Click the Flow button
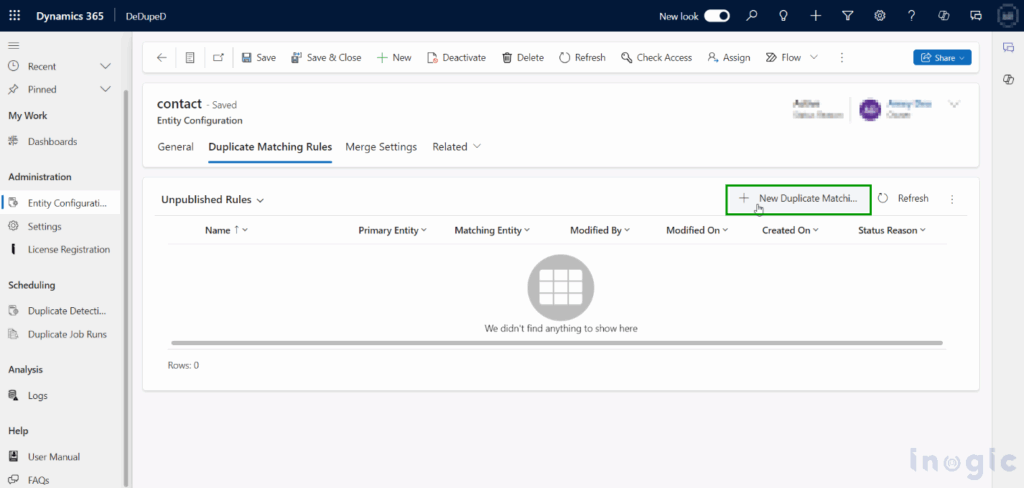 point(783,57)
